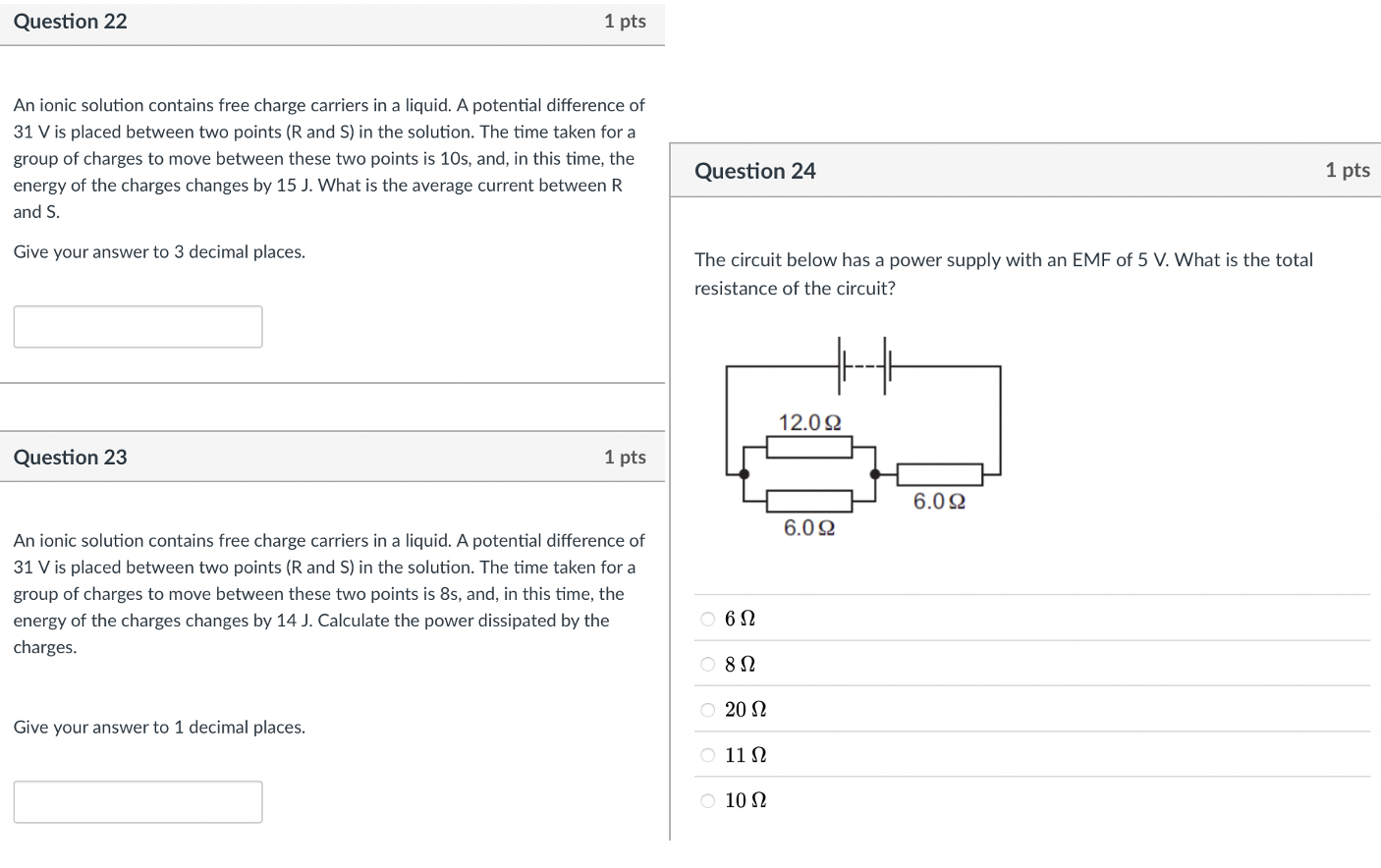This screenshot has width=1381, height=868.
Task: Click the circuit diagram image
Action: coord(864,442)
